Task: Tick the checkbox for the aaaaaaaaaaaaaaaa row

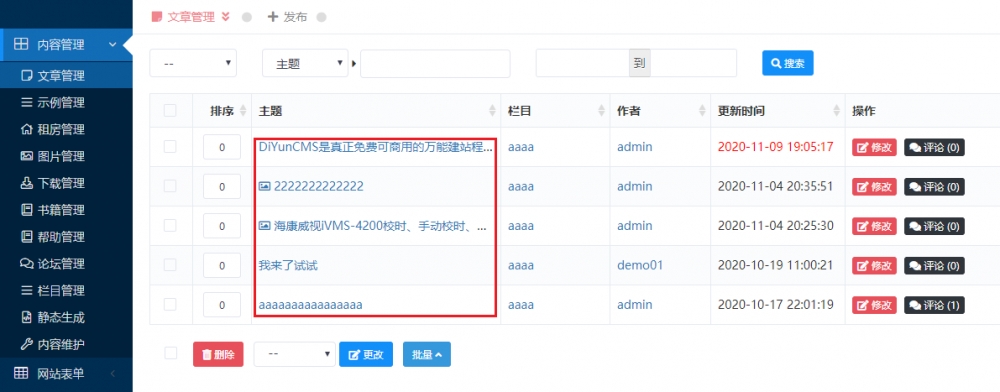Action: [170, 305]
